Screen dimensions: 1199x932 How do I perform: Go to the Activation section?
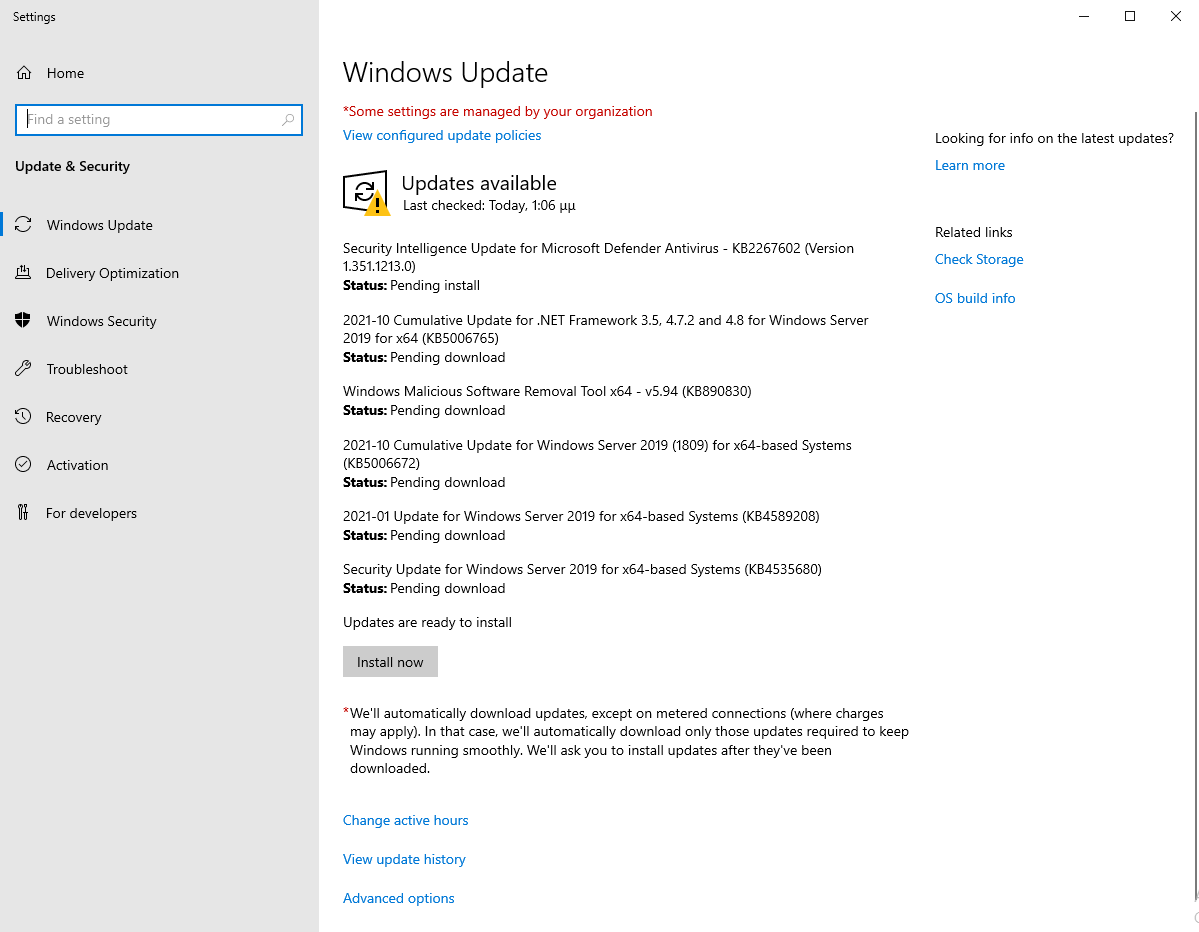point(77,465)
